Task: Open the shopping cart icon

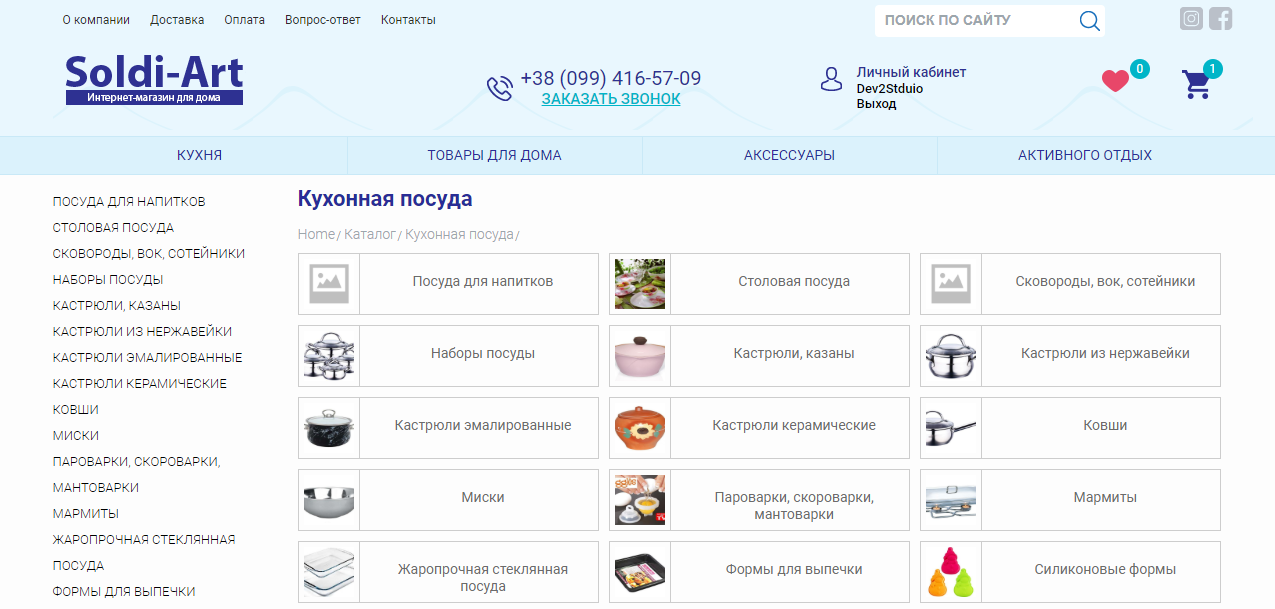Action: point(1196,84)
